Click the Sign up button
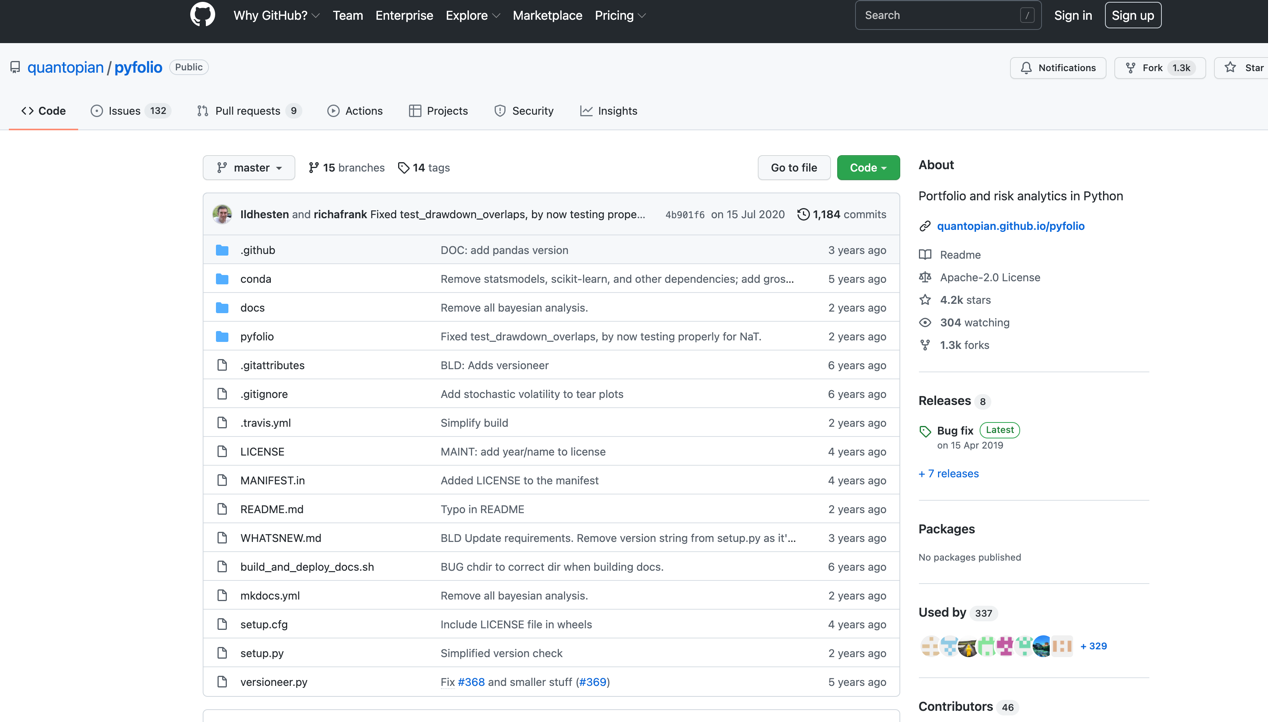 tap(1133, 16)
